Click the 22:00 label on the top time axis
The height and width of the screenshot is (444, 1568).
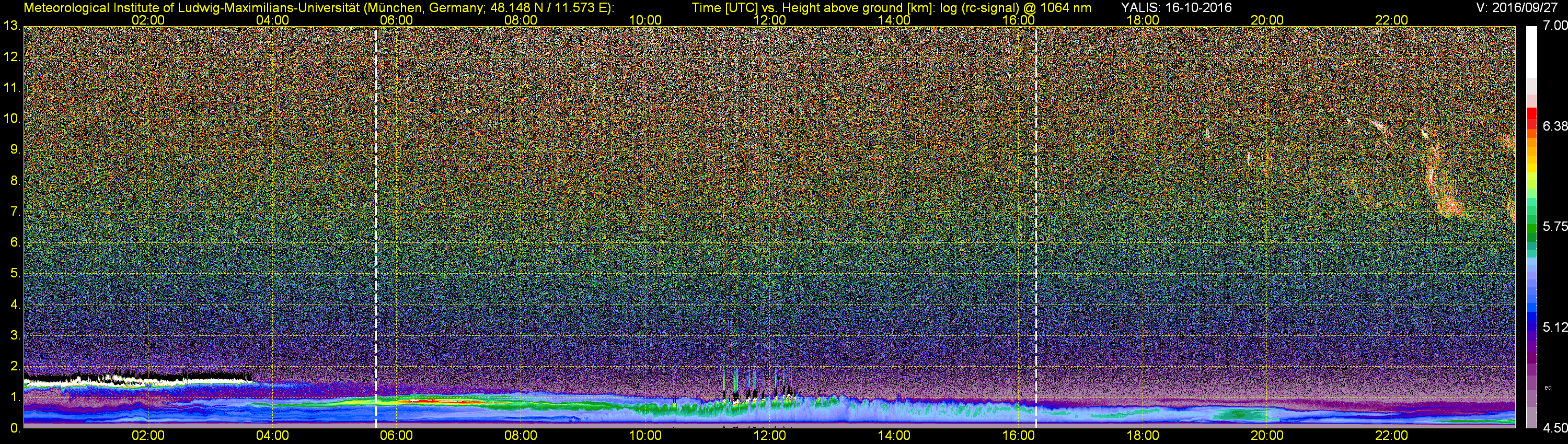tap(1391, 20)
